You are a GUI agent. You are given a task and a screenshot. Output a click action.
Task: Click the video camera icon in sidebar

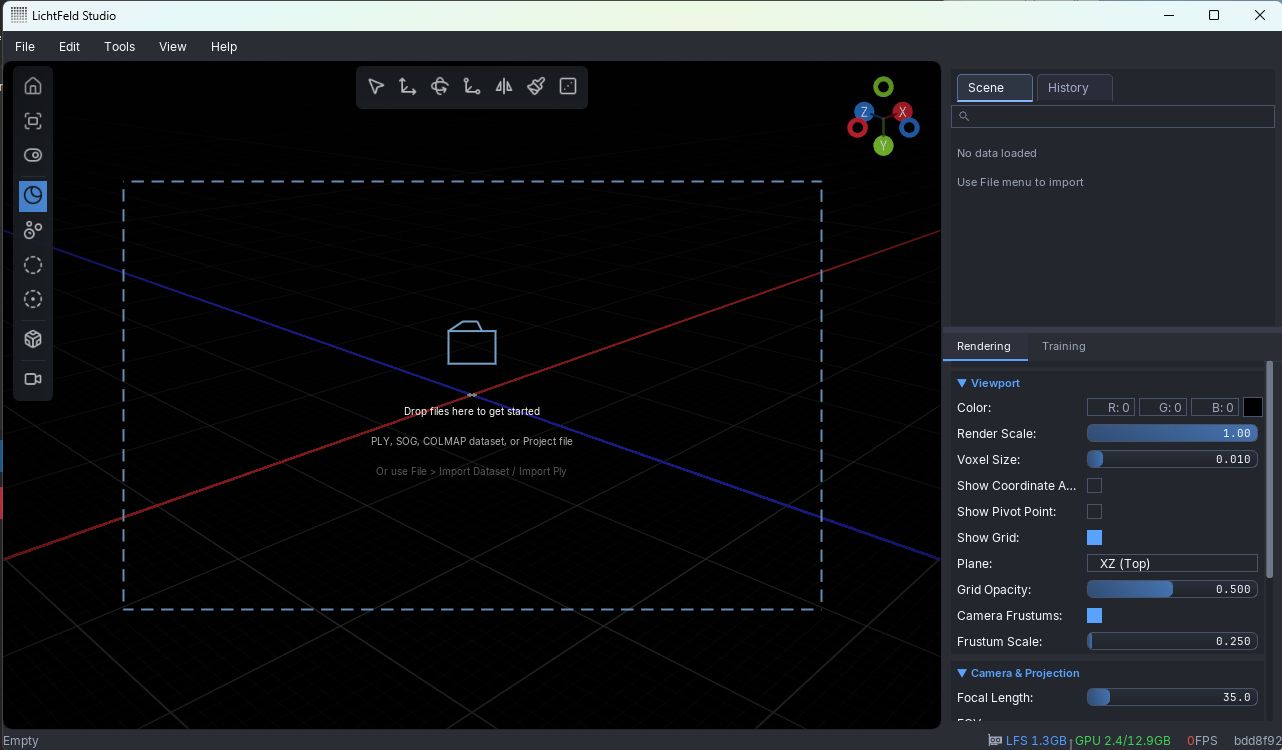tap(33, 379)
